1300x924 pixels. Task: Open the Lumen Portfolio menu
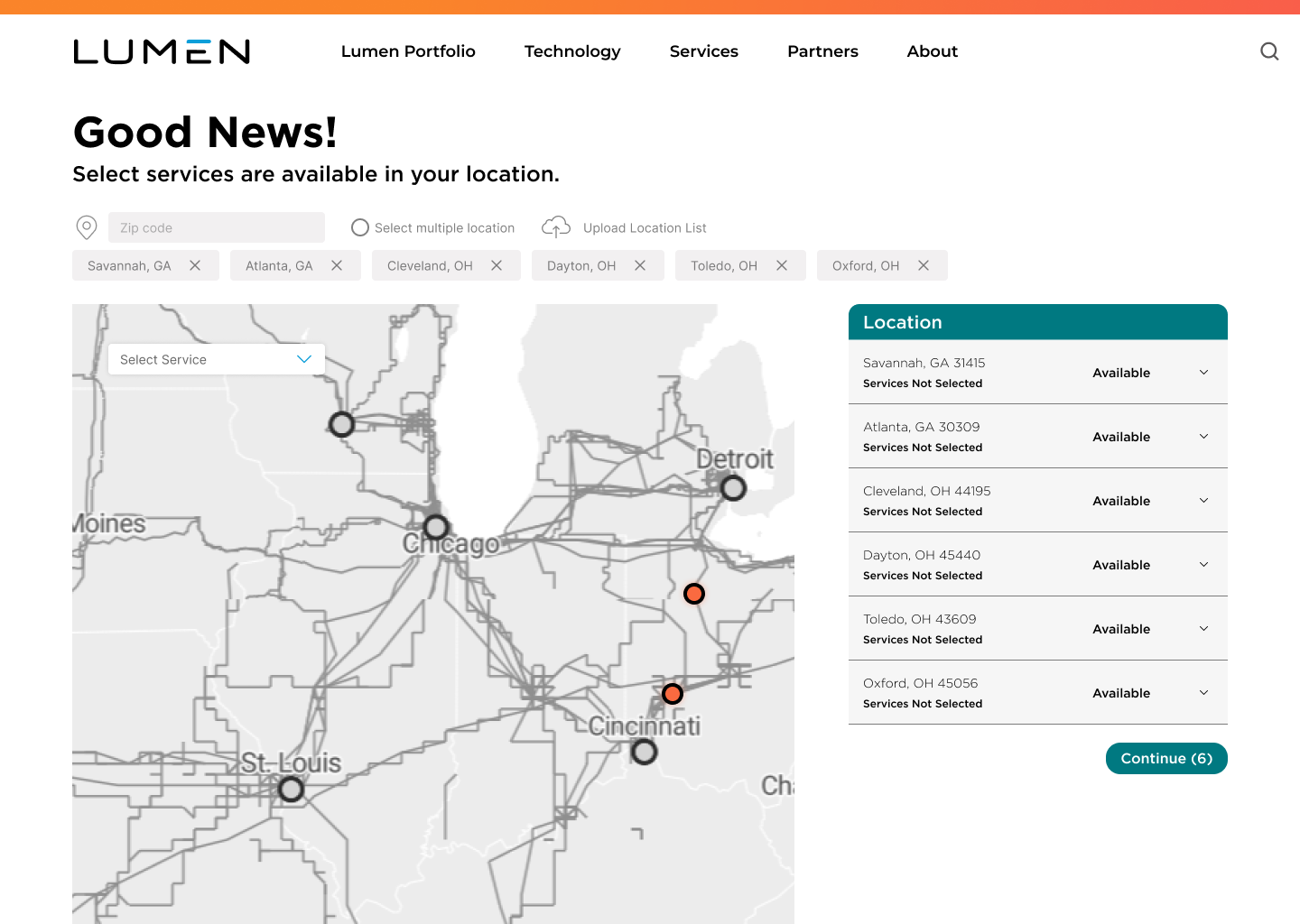coord(408,51)
